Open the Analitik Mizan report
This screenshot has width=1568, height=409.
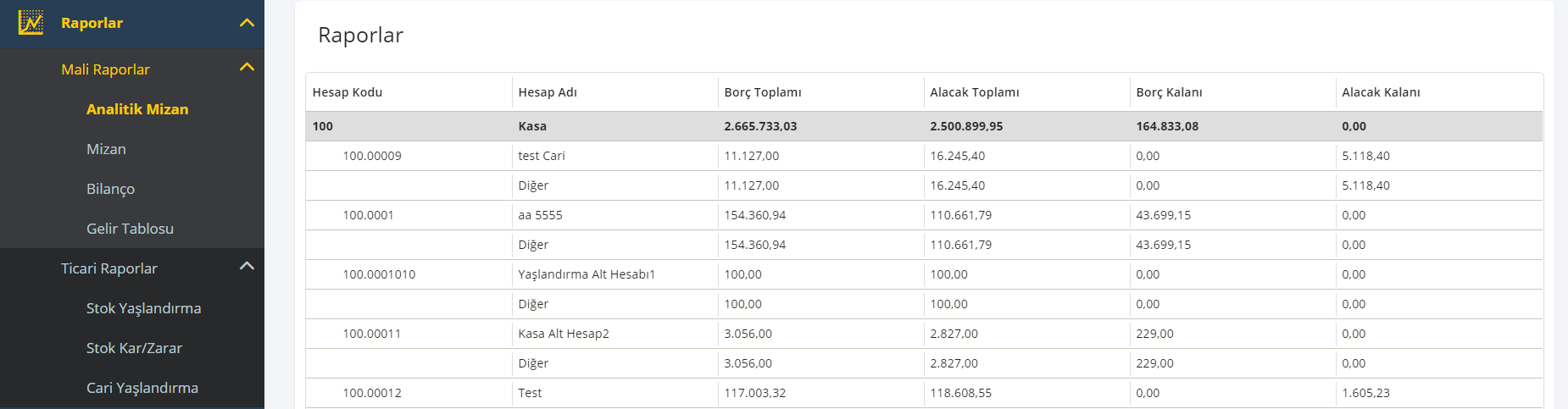pyautogui.click(x=137, y=109)
